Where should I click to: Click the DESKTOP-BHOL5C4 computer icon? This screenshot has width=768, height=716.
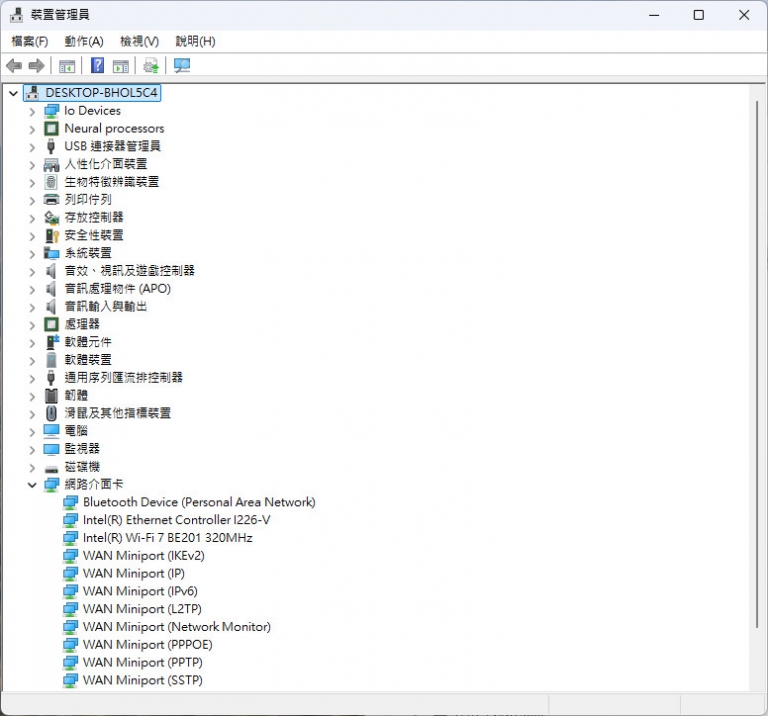point(33,93)
